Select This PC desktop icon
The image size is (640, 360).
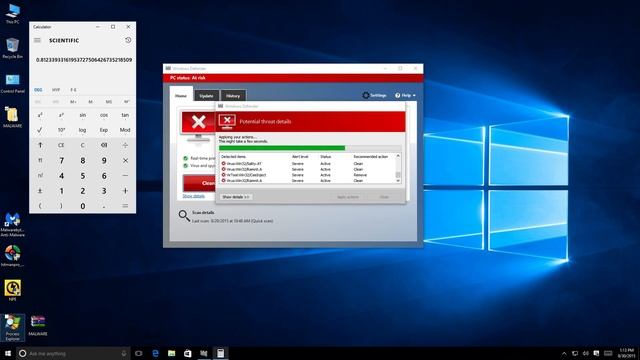point(12,13)
